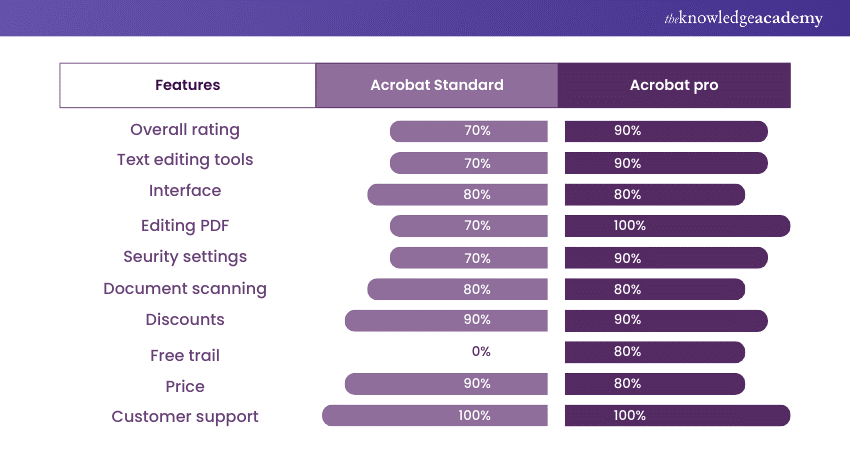This screenshot has height=450, width=850.
Task: Click Acrobat pro's 100% Editing PDF bar
Action: 677,226
